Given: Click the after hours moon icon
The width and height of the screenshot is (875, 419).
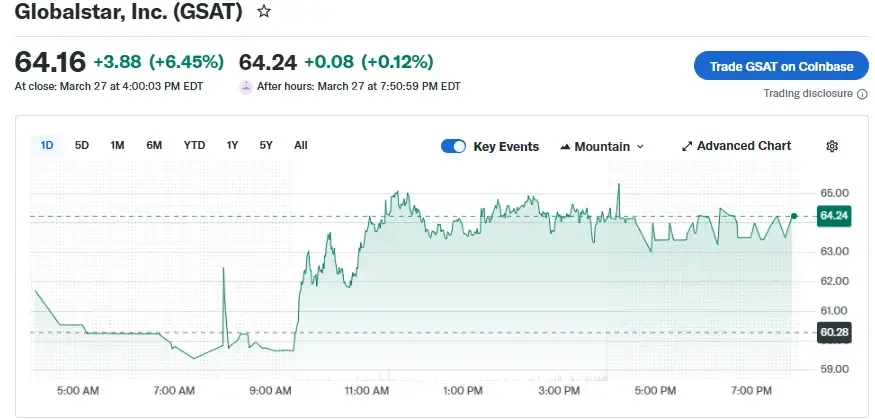Looking at the screenshot, I should [246, 87].
